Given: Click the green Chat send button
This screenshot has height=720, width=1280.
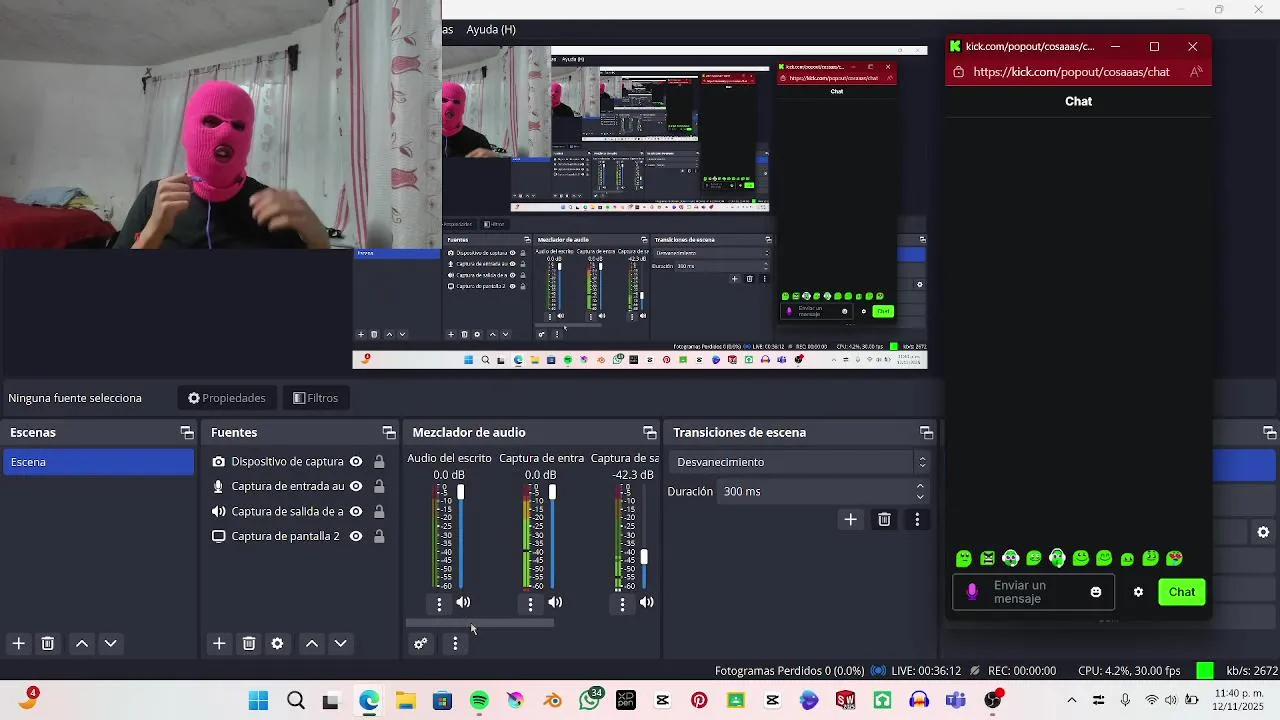Looking at the screenshot, I should pos(1182,592).
